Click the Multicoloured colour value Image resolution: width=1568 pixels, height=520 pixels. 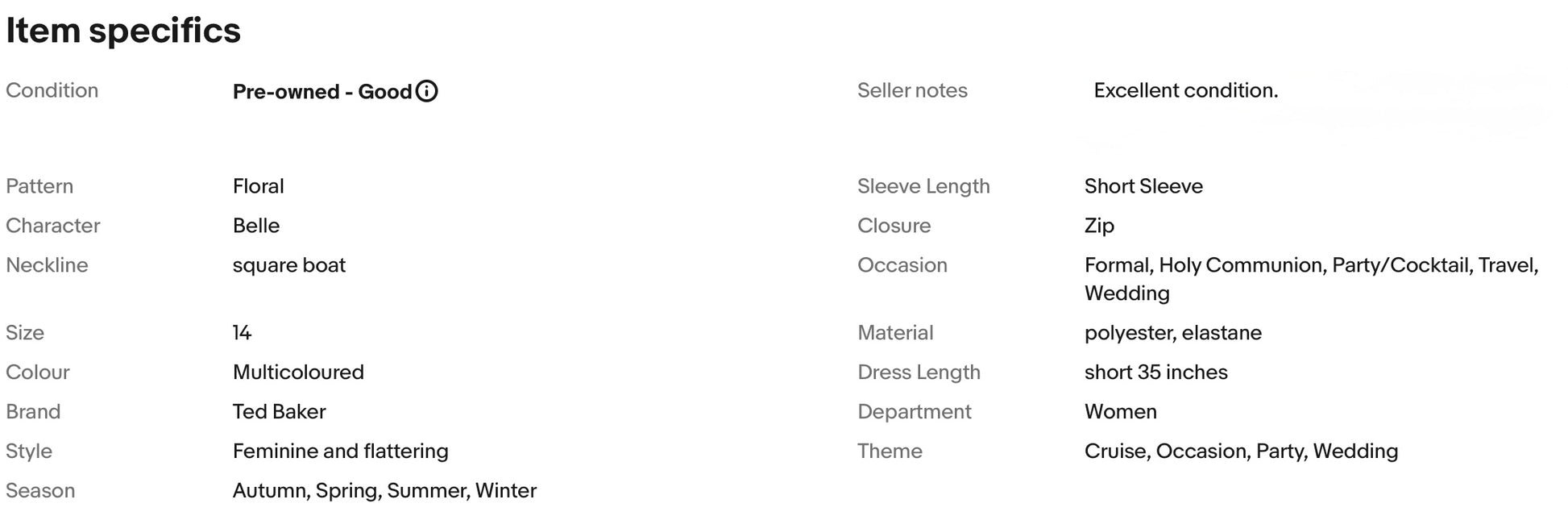298,372
